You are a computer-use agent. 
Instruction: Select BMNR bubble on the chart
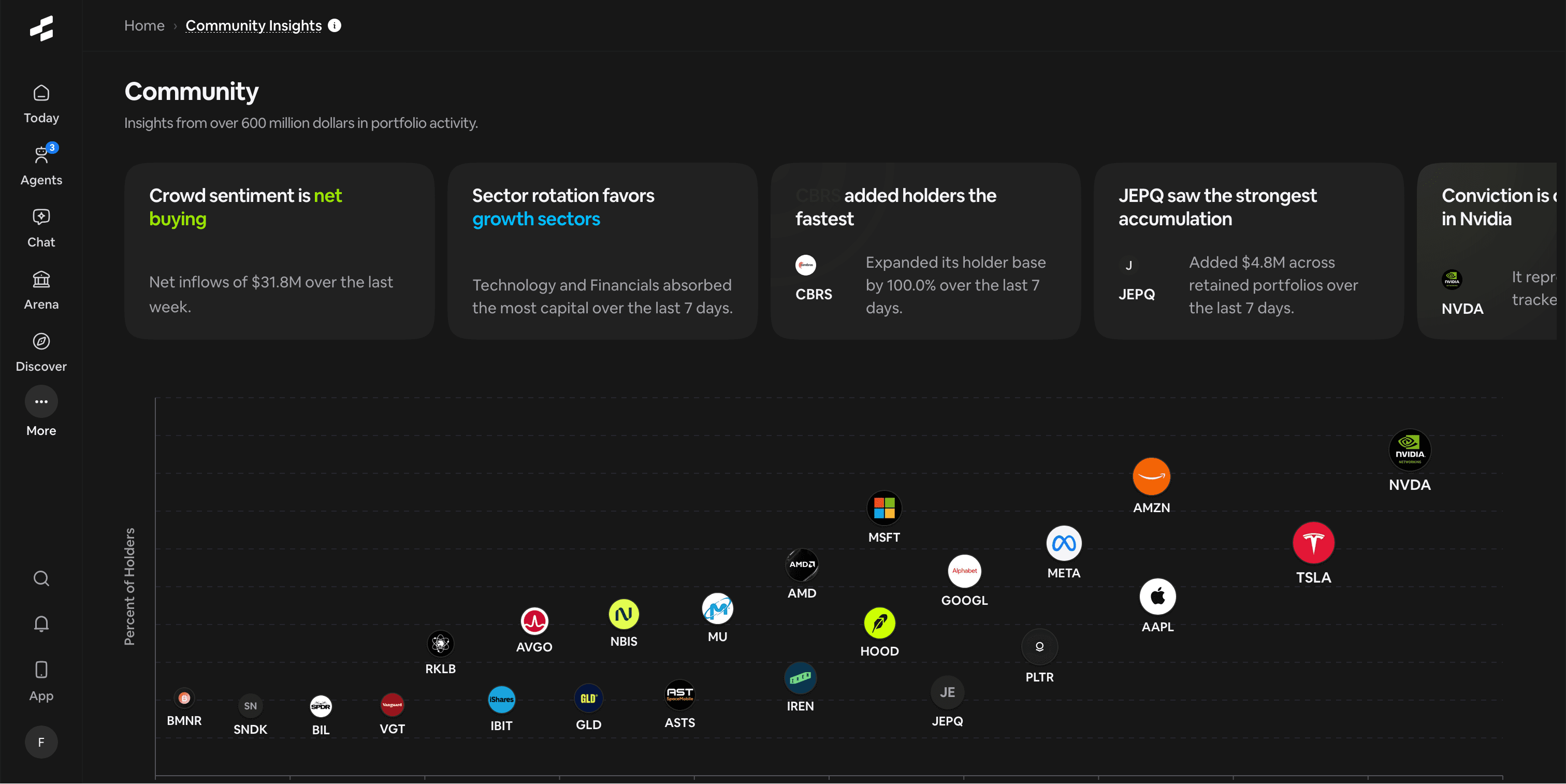[184, 699]
